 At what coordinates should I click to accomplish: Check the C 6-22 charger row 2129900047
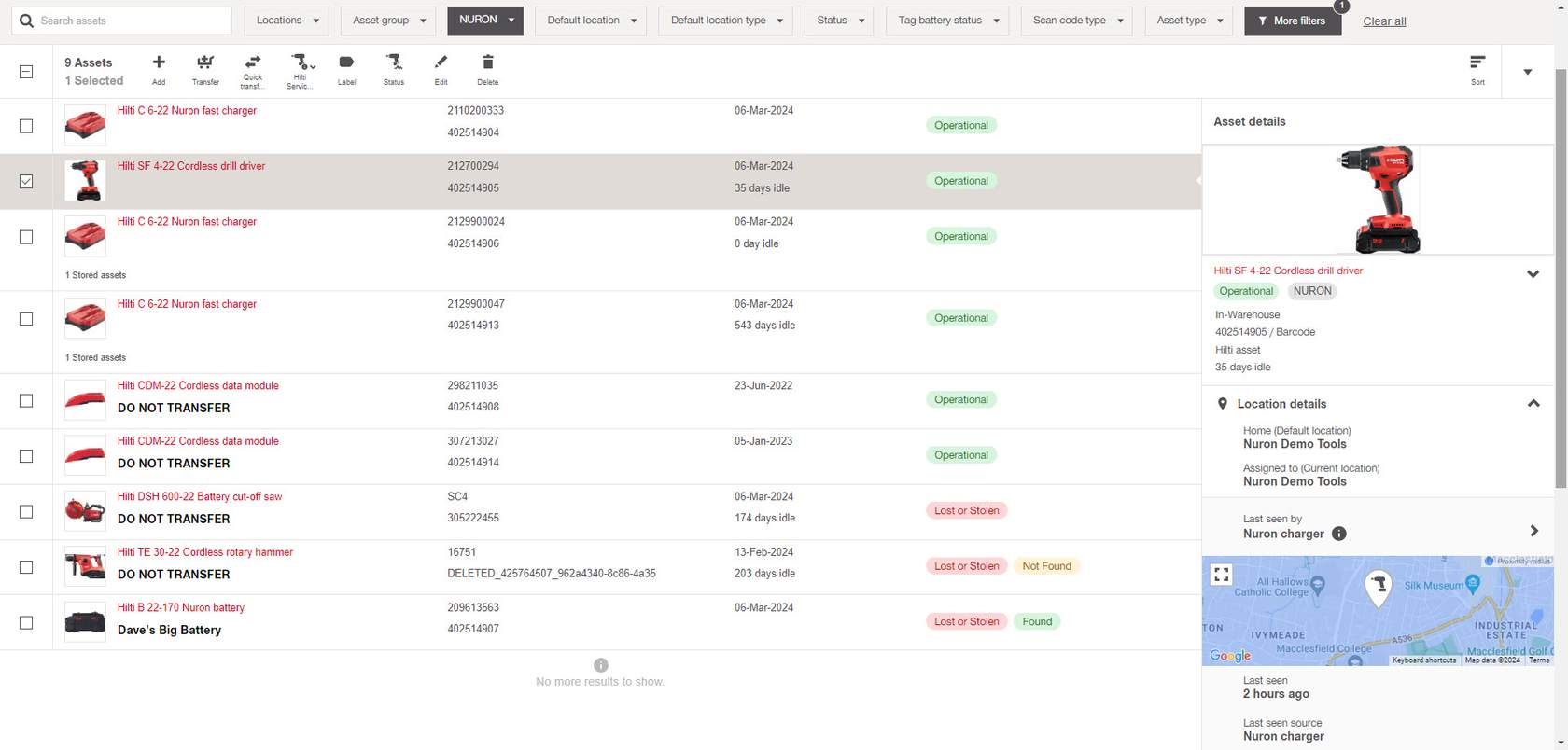coord(26,319)
